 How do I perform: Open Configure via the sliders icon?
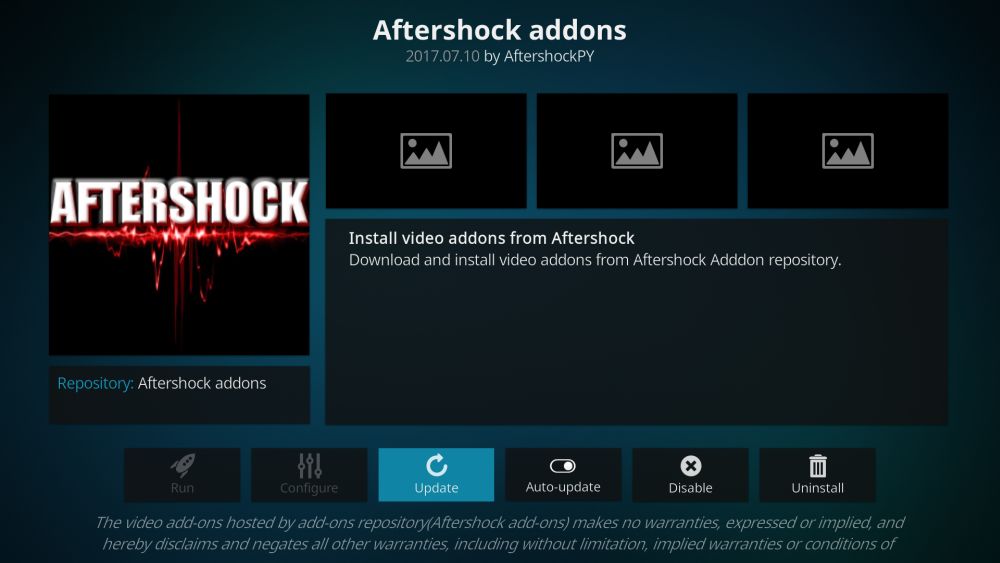[309, 465]
